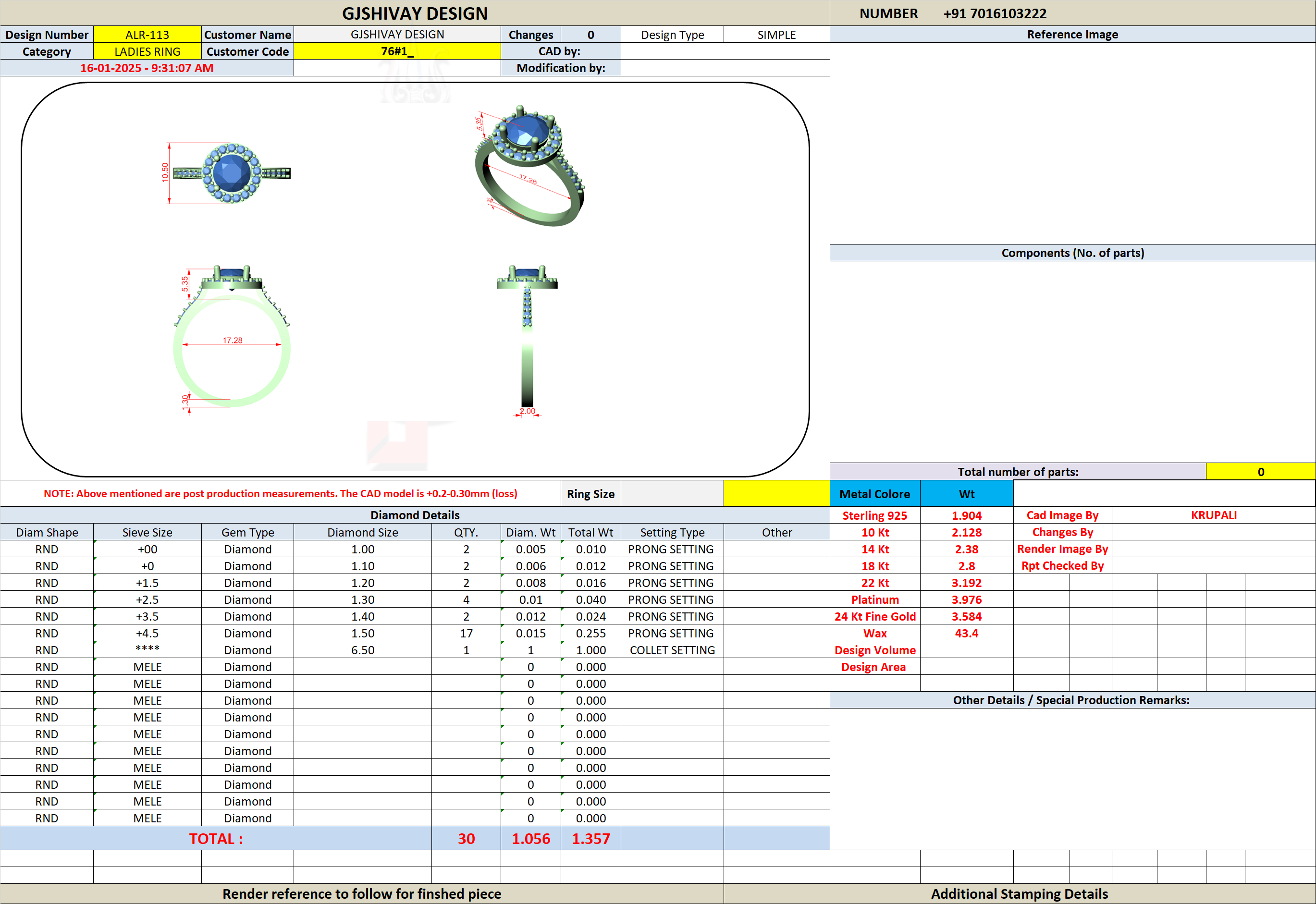The height and width of the screenshot is (904, 1316).
Task: Click the GJSHIVAY DESIGN title banner
Action: (x=415, y=13)
